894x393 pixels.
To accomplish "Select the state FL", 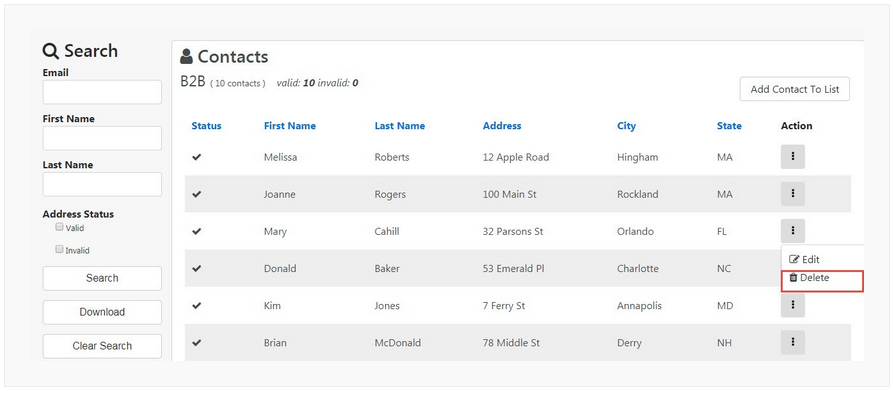I will pyautogui.click(x=722, y=231).
